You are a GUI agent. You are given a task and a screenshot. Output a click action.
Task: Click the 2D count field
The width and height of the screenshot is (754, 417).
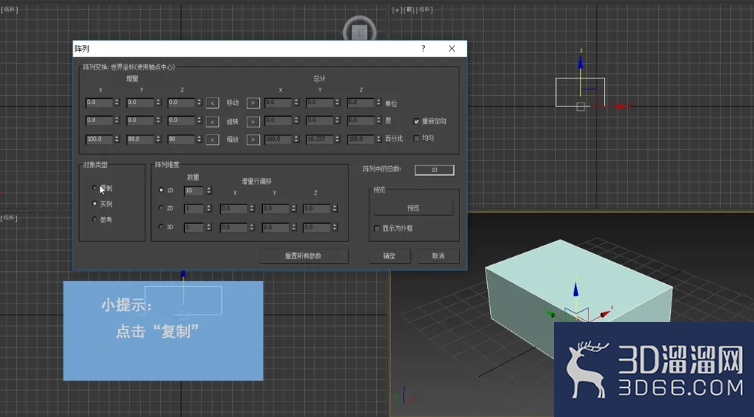(194, 209)
